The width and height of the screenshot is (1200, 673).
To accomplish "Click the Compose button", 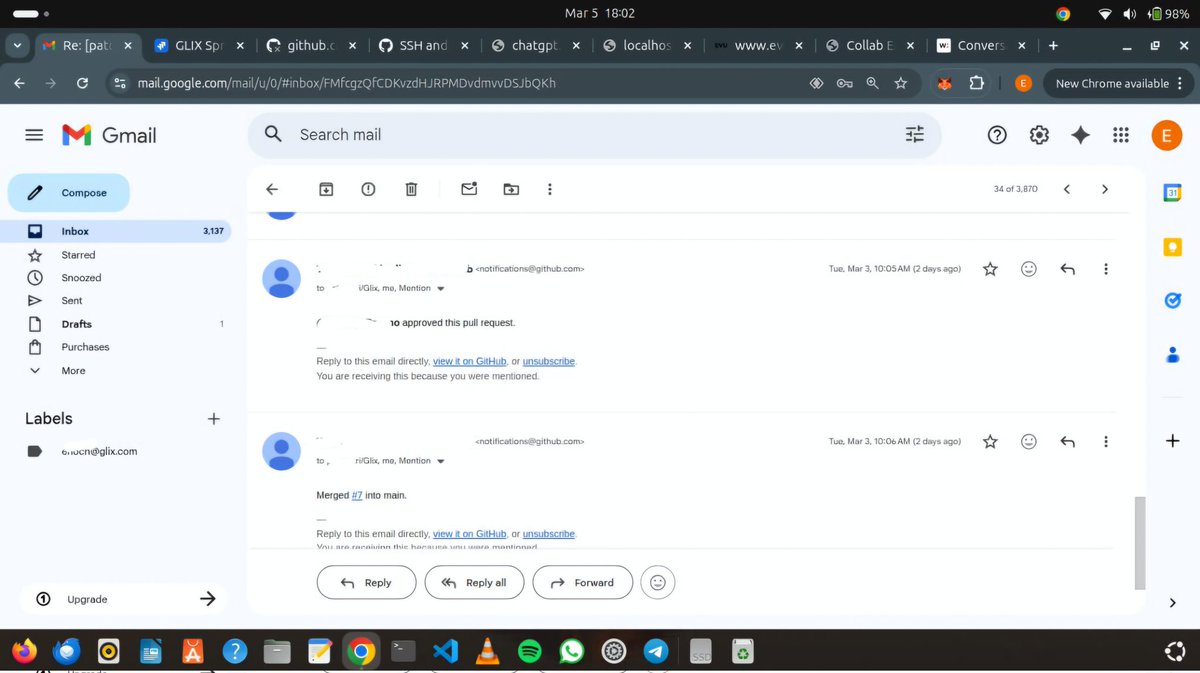I will [69, 193].
